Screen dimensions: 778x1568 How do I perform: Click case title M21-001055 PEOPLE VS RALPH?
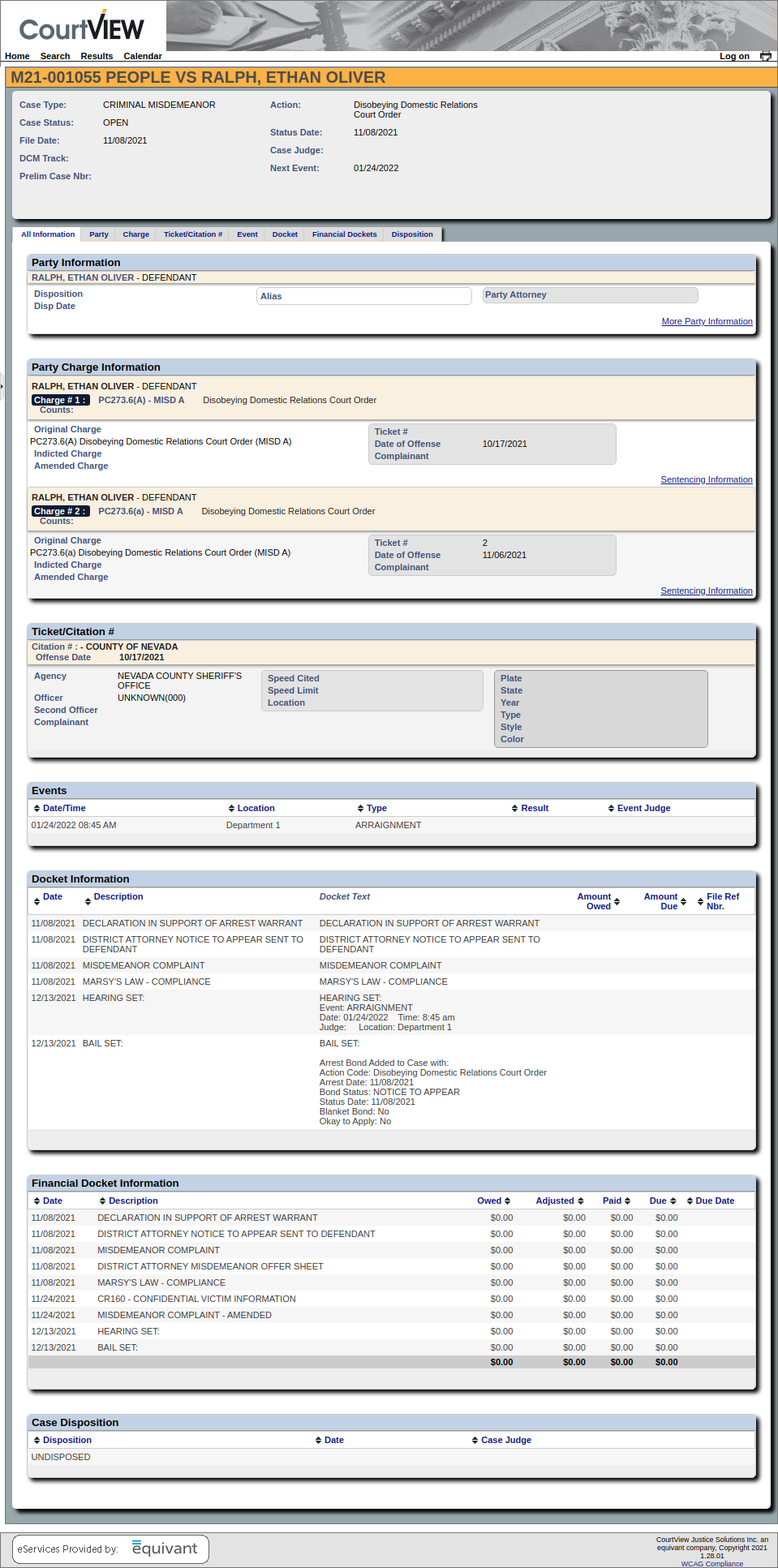pos(198,78)
